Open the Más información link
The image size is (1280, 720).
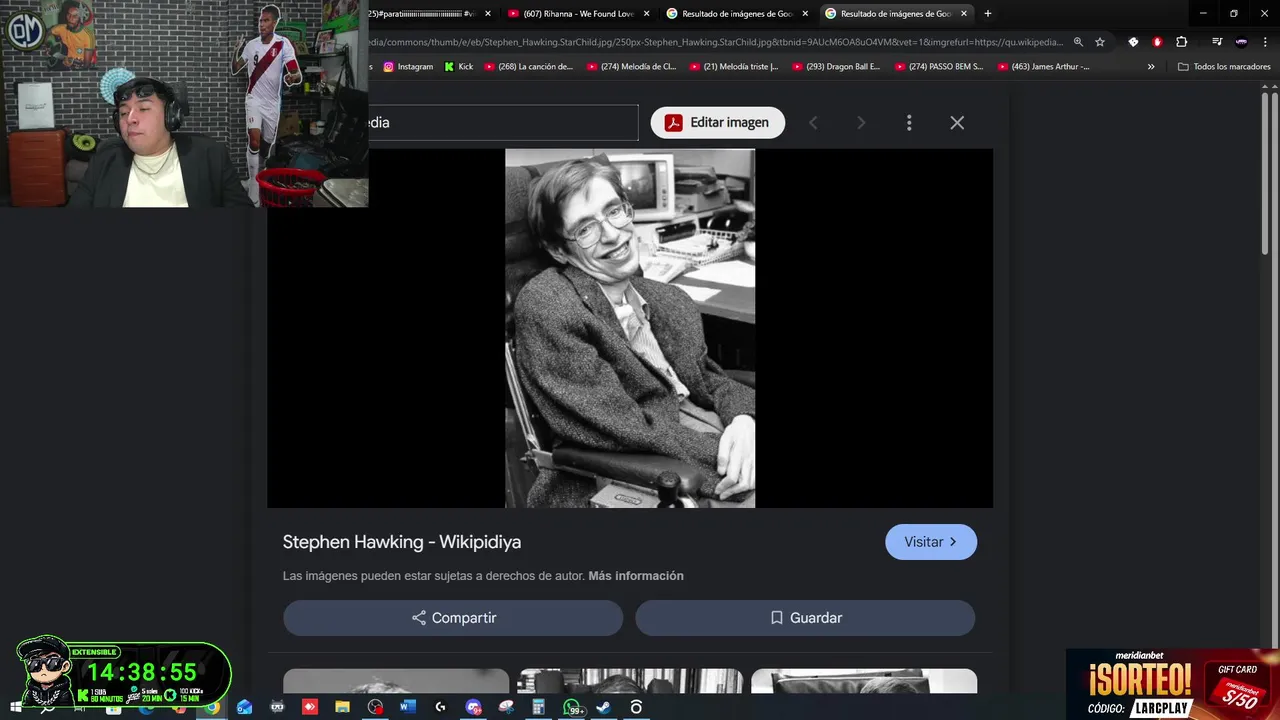click(636, 576)
